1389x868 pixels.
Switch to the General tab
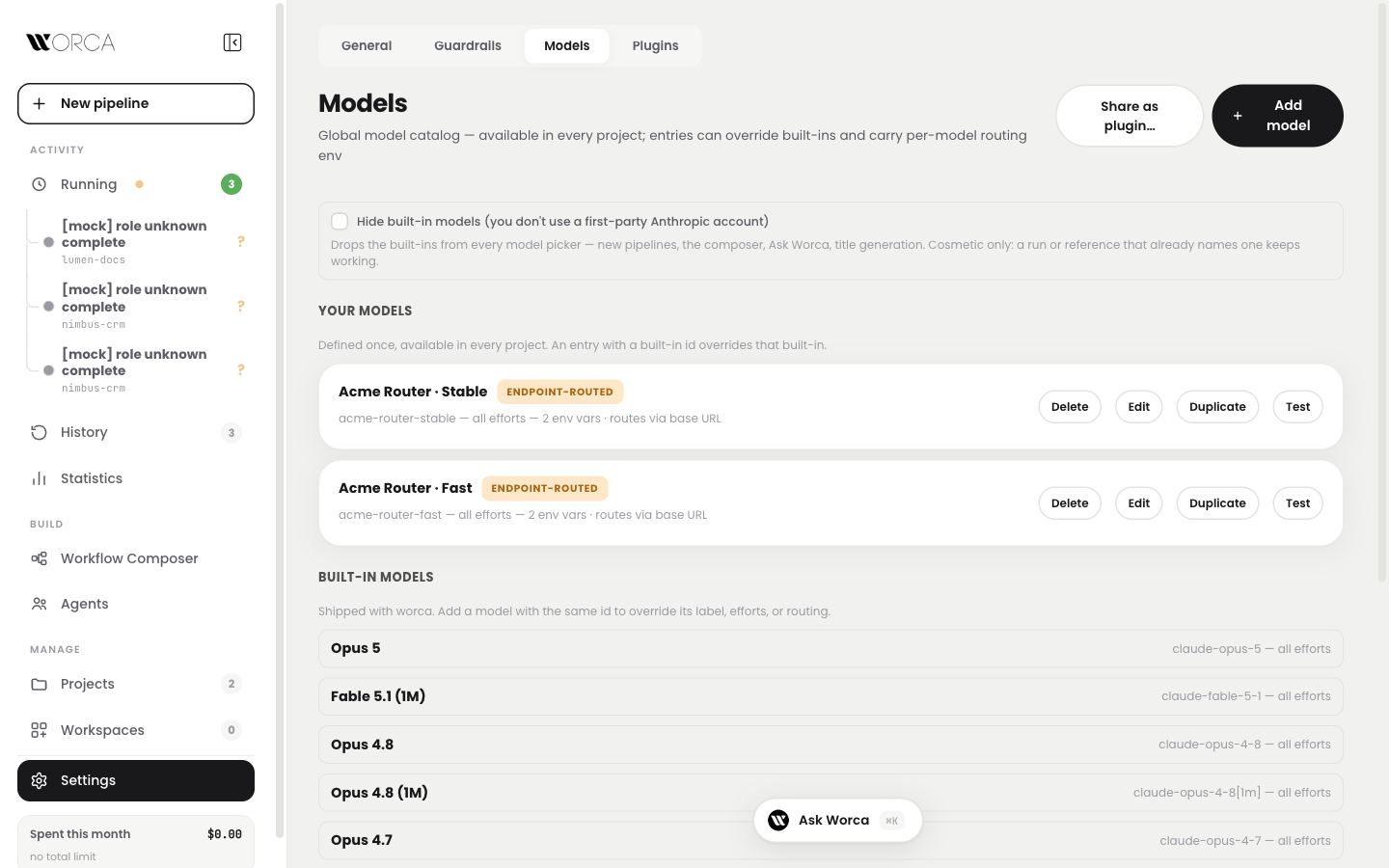367,45
